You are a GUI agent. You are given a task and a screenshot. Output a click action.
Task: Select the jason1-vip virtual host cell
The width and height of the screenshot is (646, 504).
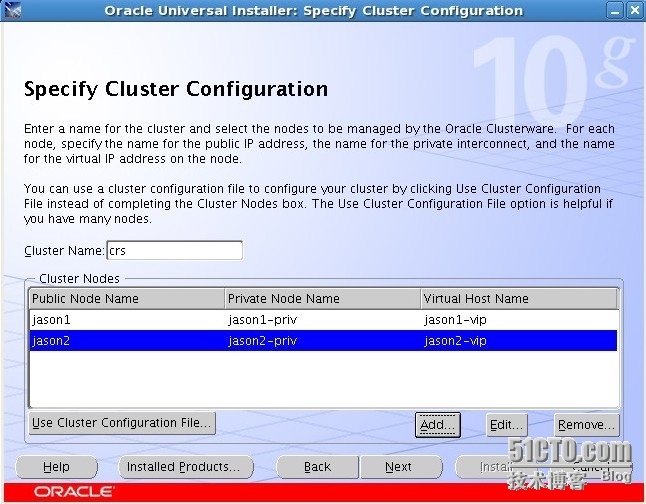coord(519,320)
